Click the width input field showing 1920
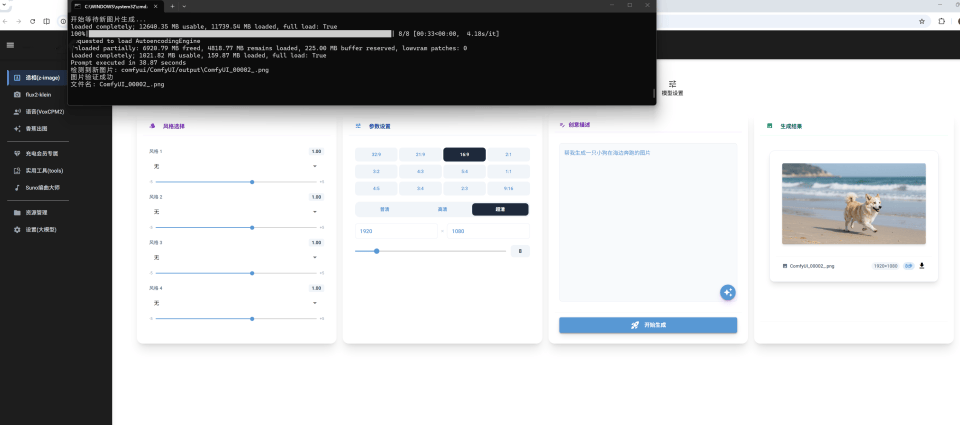Screen dimensions: 960x425 point(396,231)
